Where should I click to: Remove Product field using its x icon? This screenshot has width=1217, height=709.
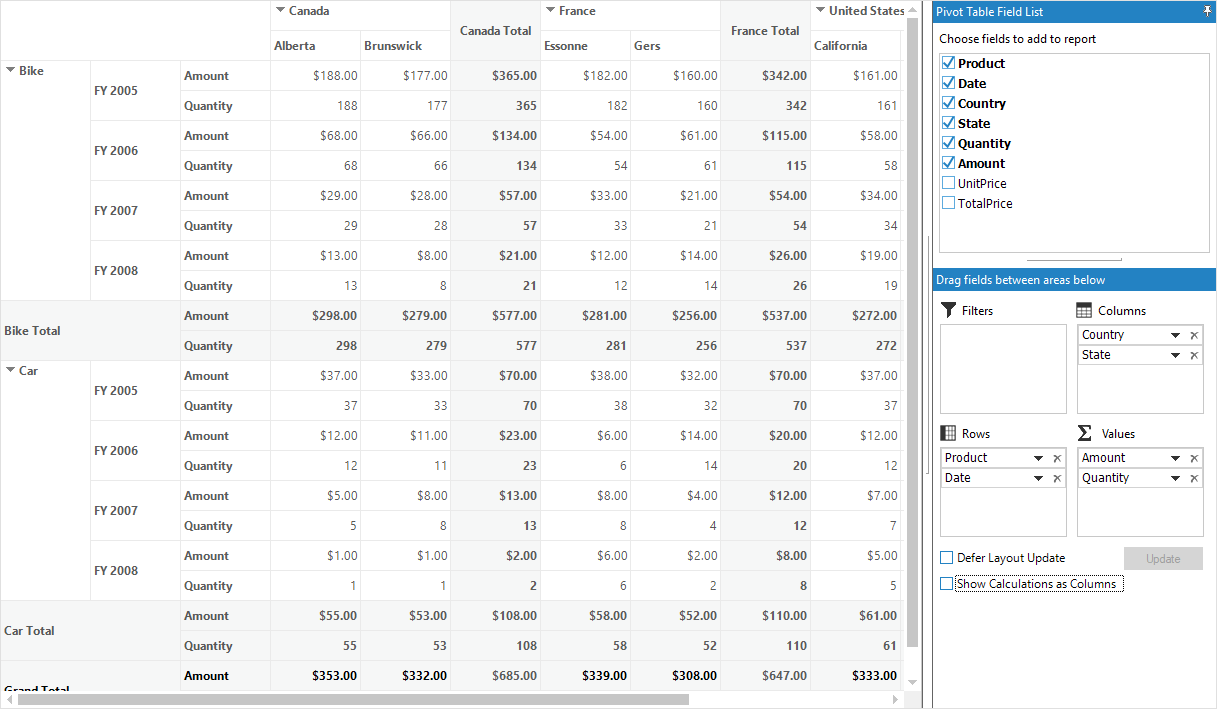click(x=1057, y=458)
